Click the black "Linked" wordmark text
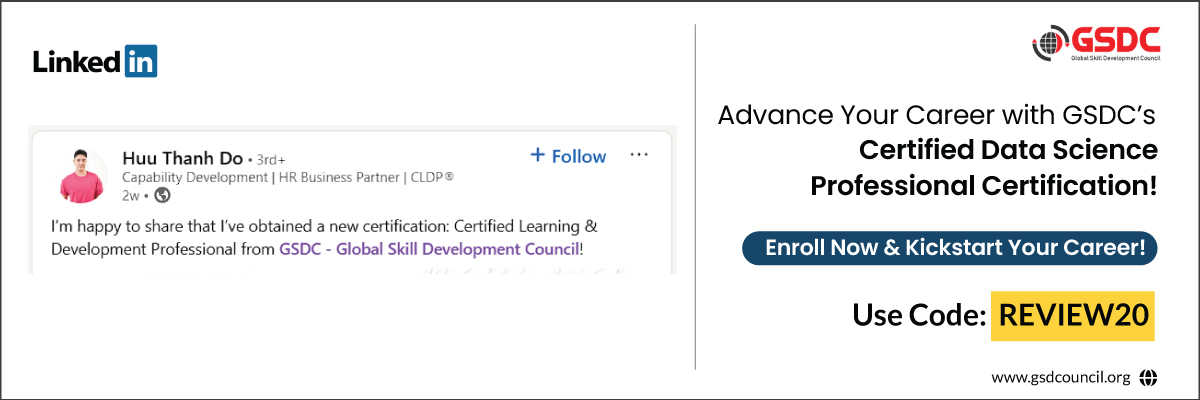 pos(78,62)
